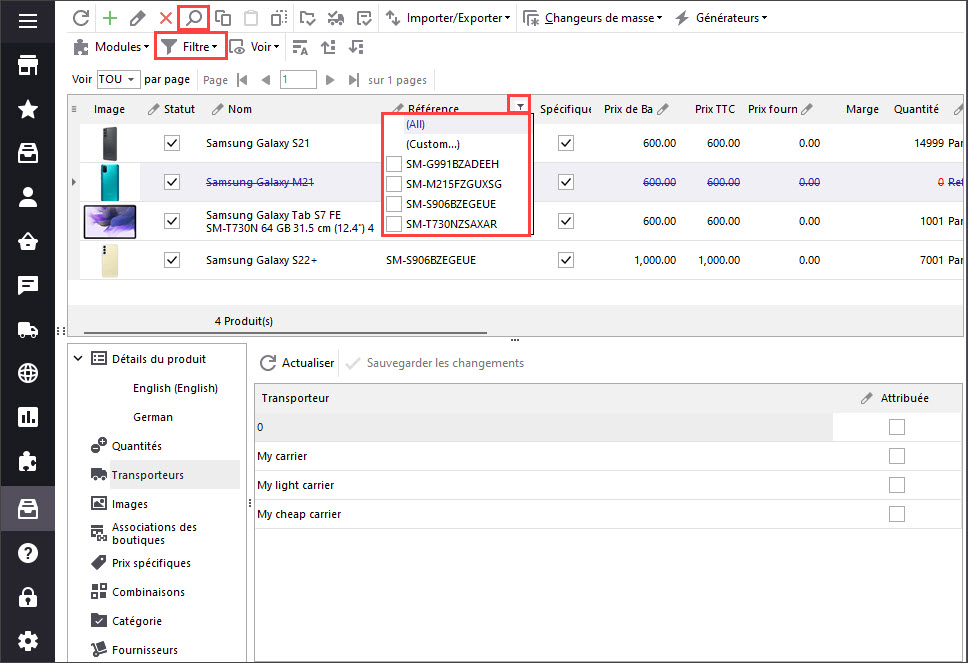Open the Importer/Exporter dropdown

(x=448, y=18)
